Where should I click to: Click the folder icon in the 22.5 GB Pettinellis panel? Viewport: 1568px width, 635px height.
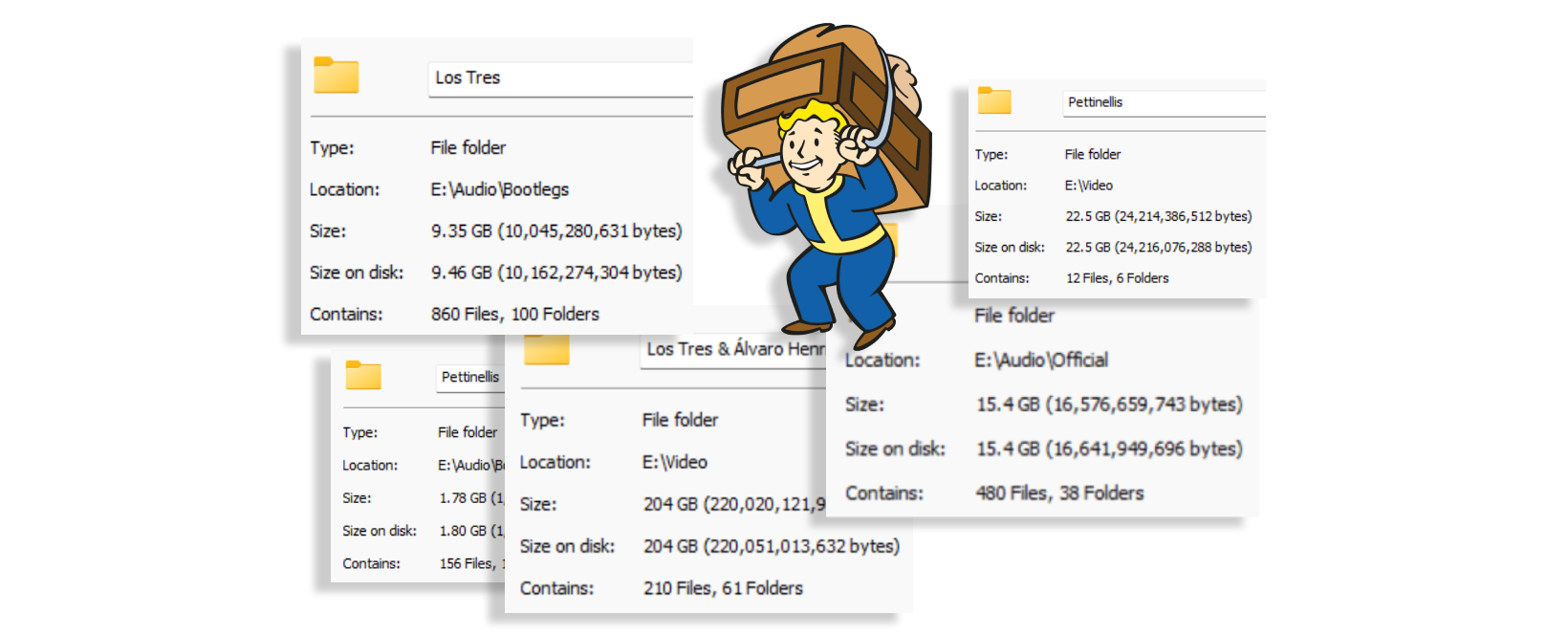click(x=994, y=100)
